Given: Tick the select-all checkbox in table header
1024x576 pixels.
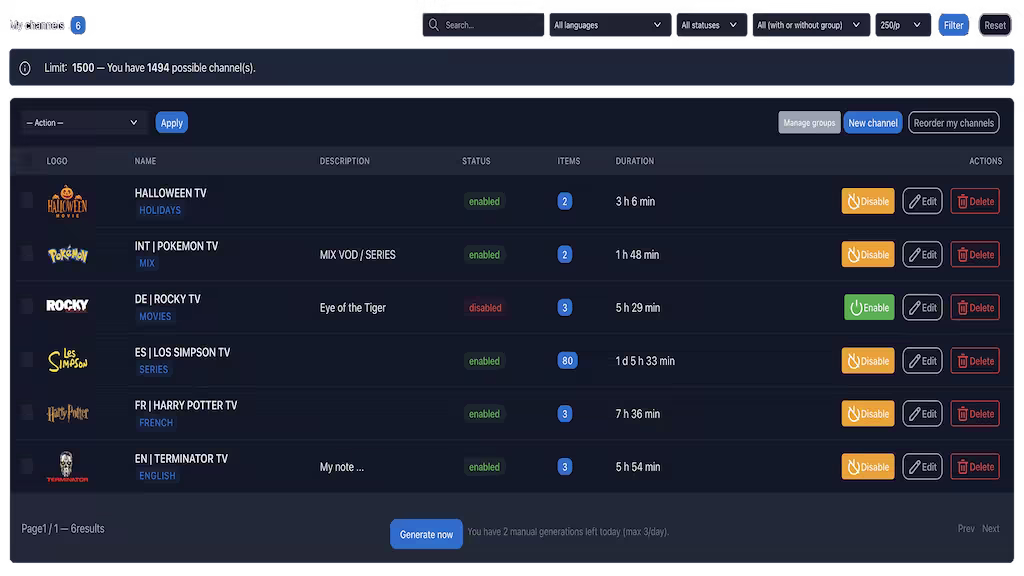Looking at the screenshot, I should [x=27, y=161].
